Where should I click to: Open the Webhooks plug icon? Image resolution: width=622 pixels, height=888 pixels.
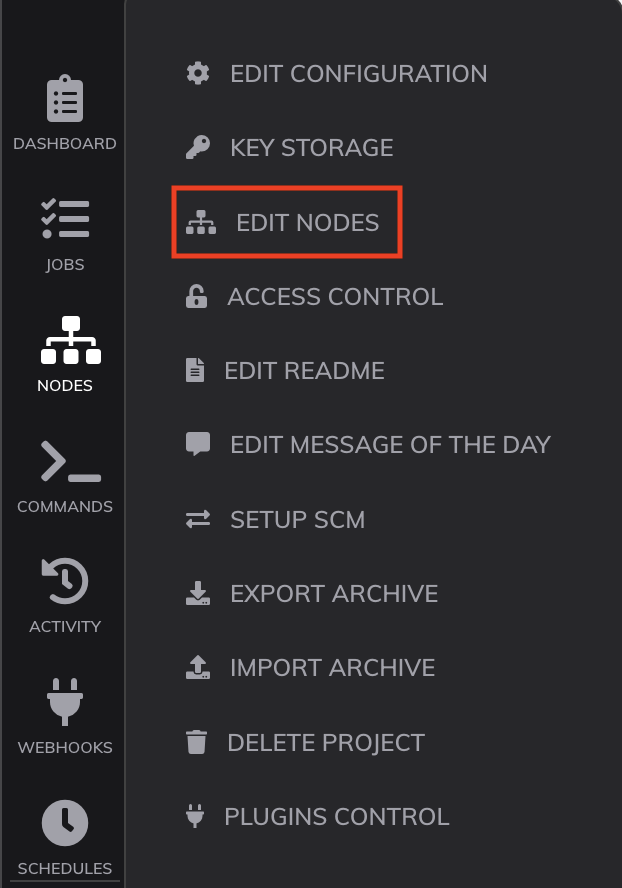point(65,702)
